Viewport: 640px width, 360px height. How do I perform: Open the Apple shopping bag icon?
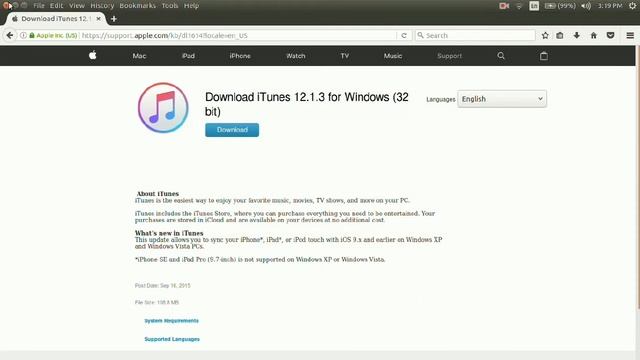544,56
